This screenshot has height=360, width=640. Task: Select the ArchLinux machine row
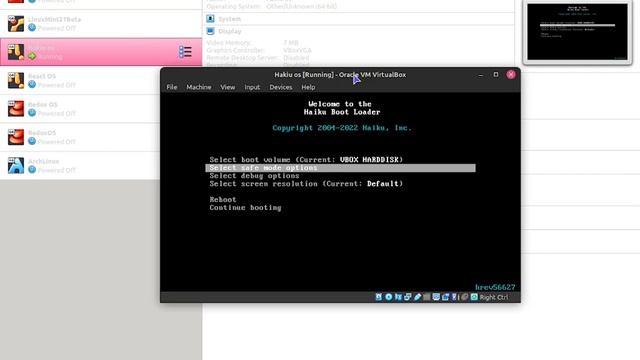[80, 165]
